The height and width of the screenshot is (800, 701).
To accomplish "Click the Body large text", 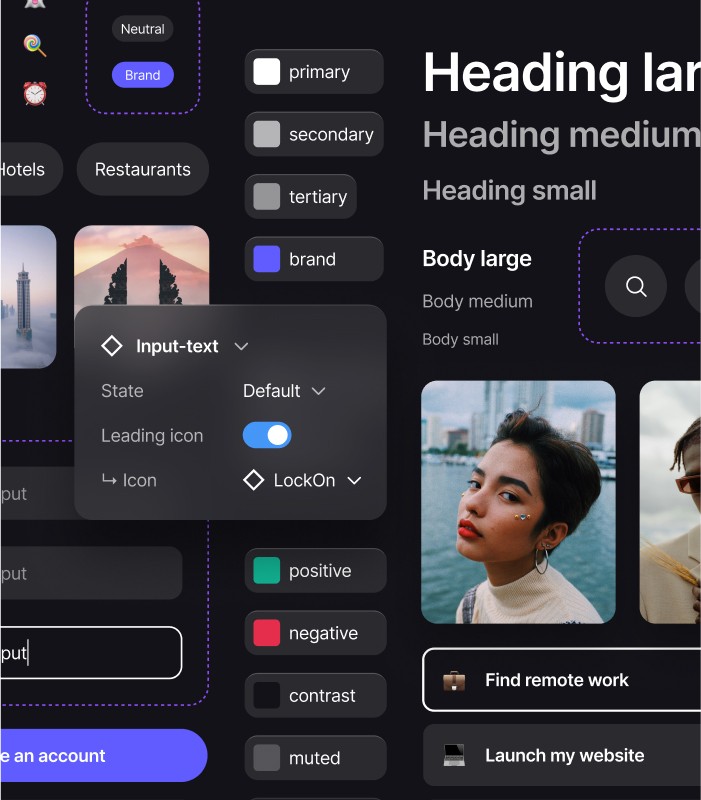I will pos(477,259).
